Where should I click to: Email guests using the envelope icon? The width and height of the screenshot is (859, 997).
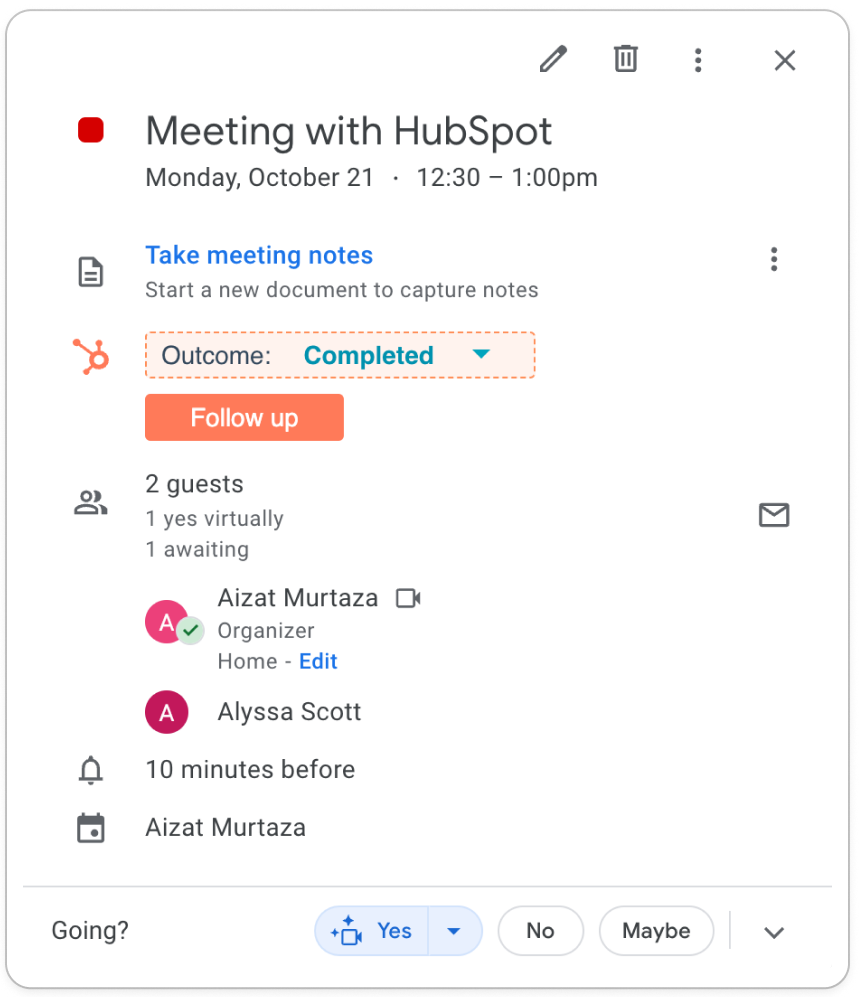774,514
